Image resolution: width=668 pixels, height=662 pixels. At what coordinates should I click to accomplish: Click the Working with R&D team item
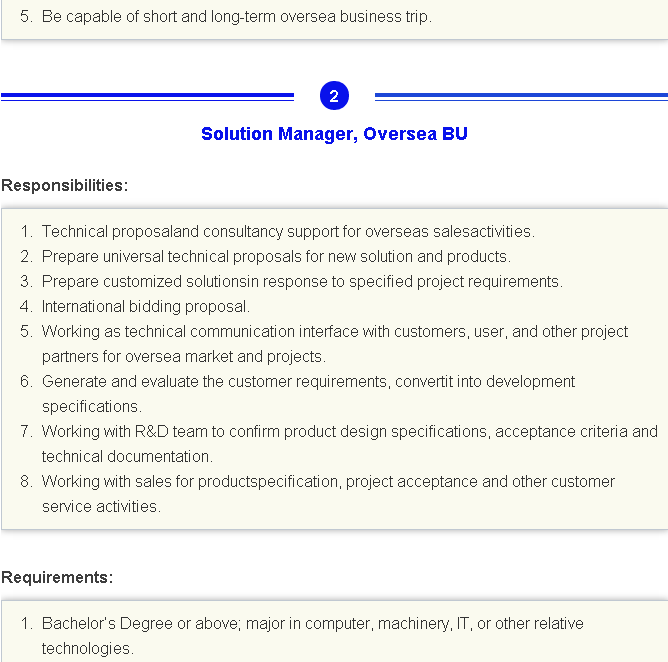tap(350, 432)
